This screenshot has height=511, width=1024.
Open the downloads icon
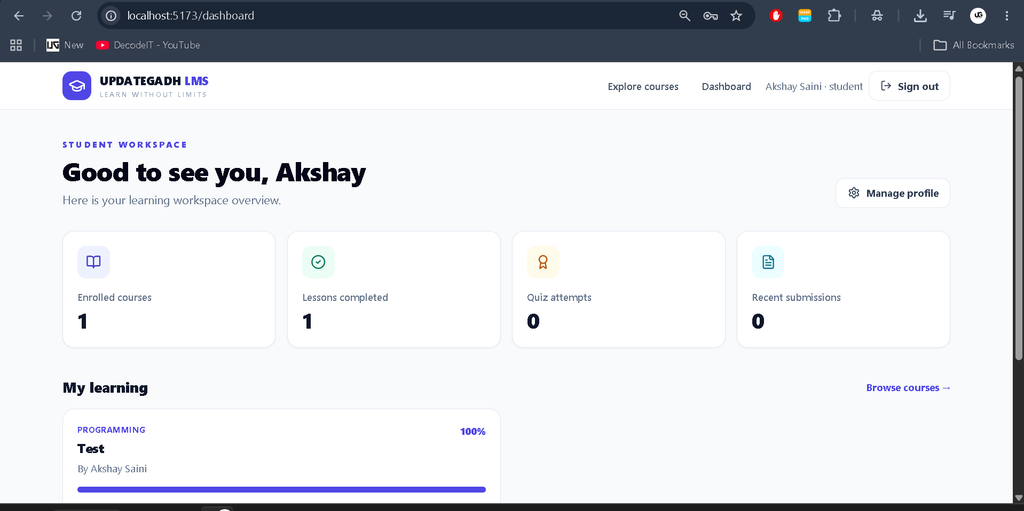[x=920, y=16]
